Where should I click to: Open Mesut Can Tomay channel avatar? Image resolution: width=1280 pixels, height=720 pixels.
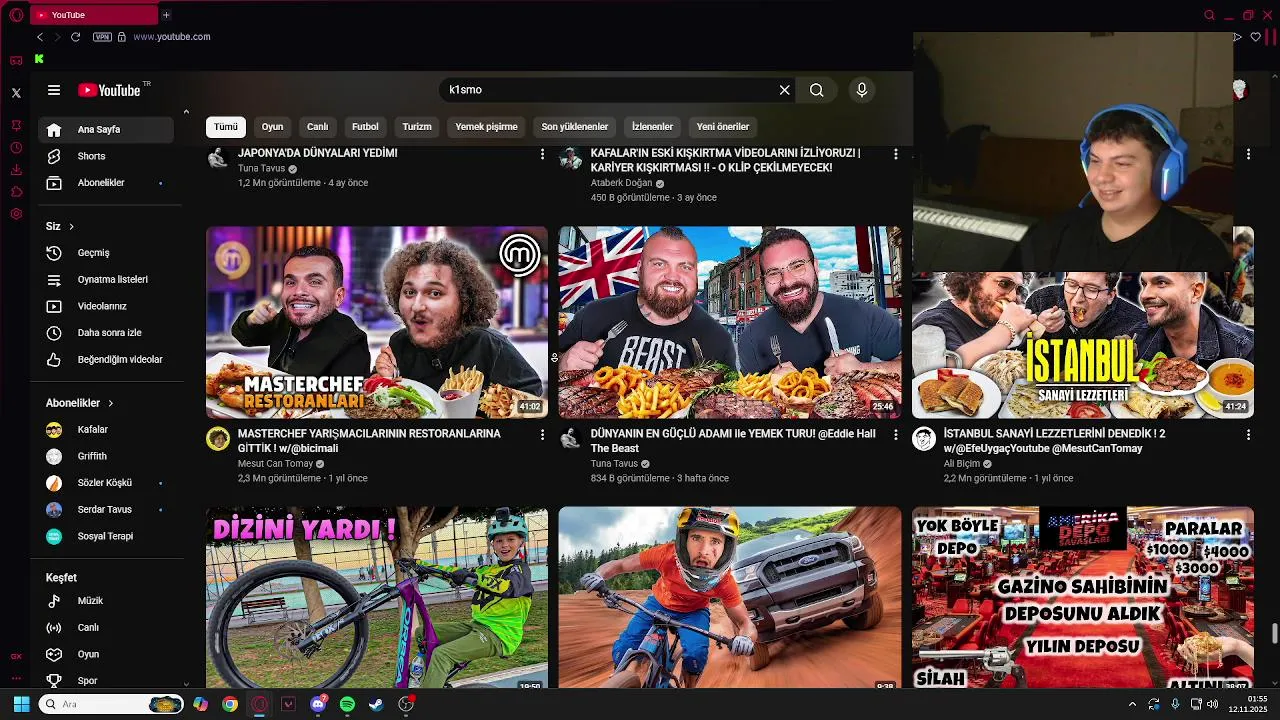tap(218, 438)
